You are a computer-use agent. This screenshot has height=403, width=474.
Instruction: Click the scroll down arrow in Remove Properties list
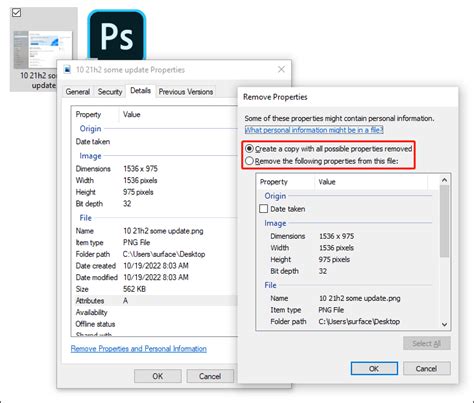click(444, 324)
